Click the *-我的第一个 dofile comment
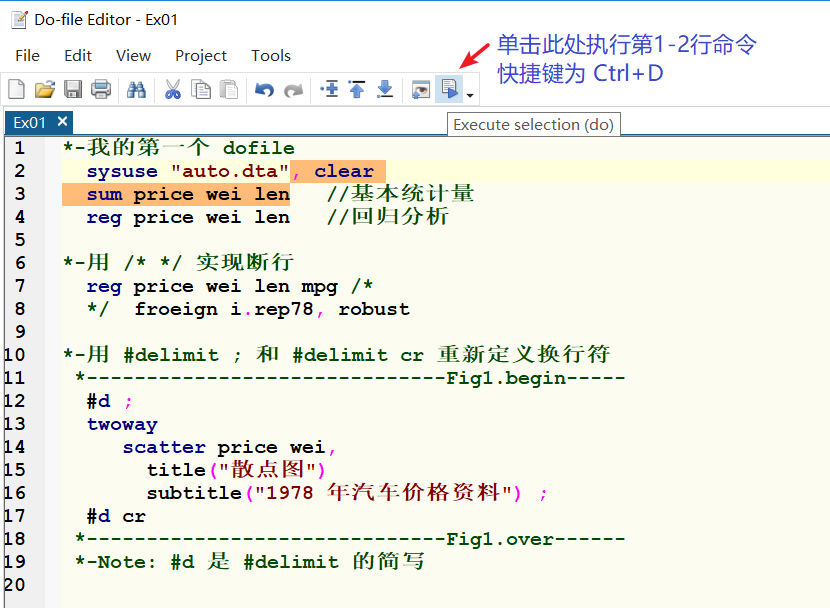This screenshot has width=830, height=608. pyautogui.click(x=179, y=148)
